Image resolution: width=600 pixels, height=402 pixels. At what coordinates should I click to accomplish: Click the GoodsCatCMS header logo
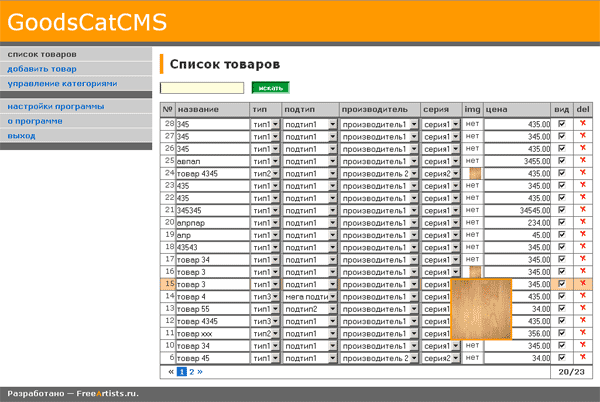point(87,22)
